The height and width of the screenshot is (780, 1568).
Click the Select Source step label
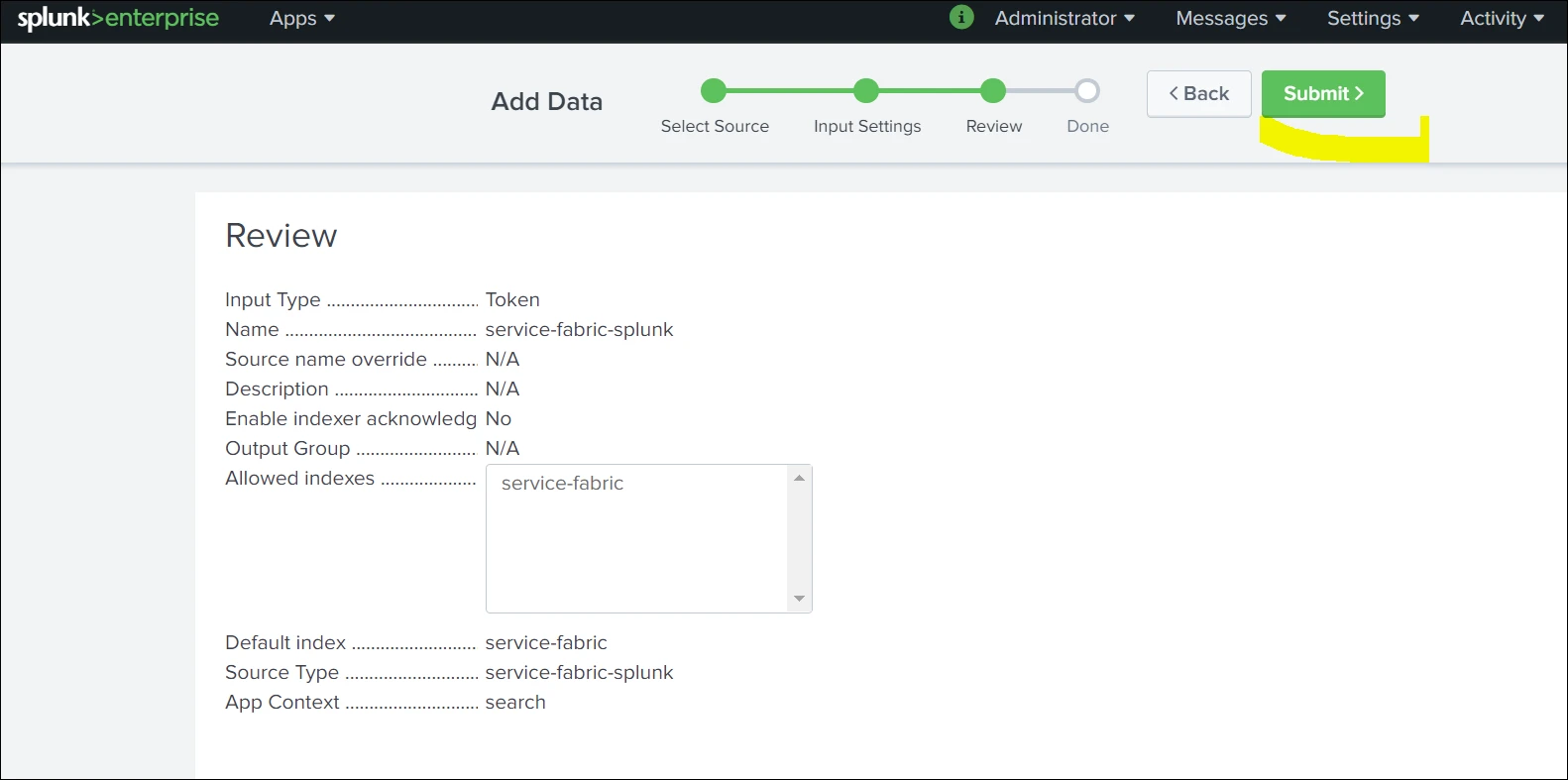point(715,126)
